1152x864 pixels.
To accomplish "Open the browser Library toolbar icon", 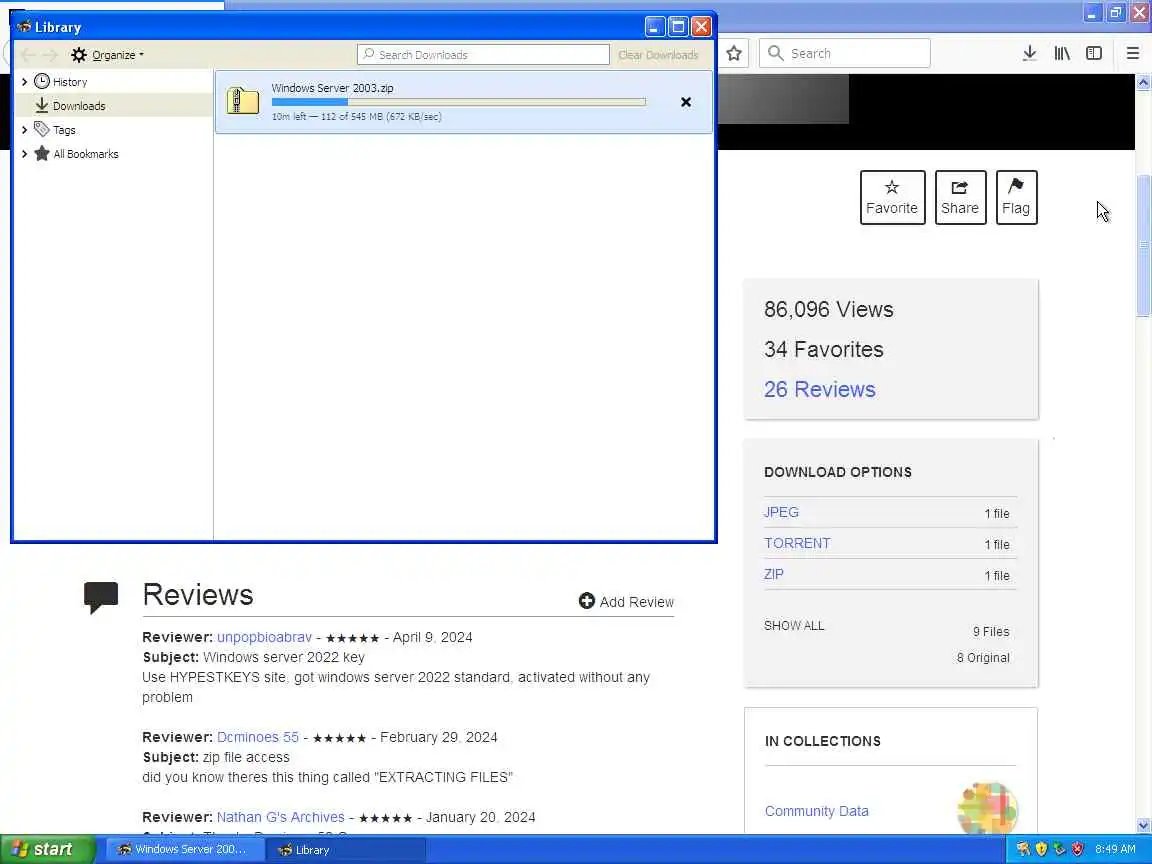I will pyautogui.click(x=1062, y=53).
